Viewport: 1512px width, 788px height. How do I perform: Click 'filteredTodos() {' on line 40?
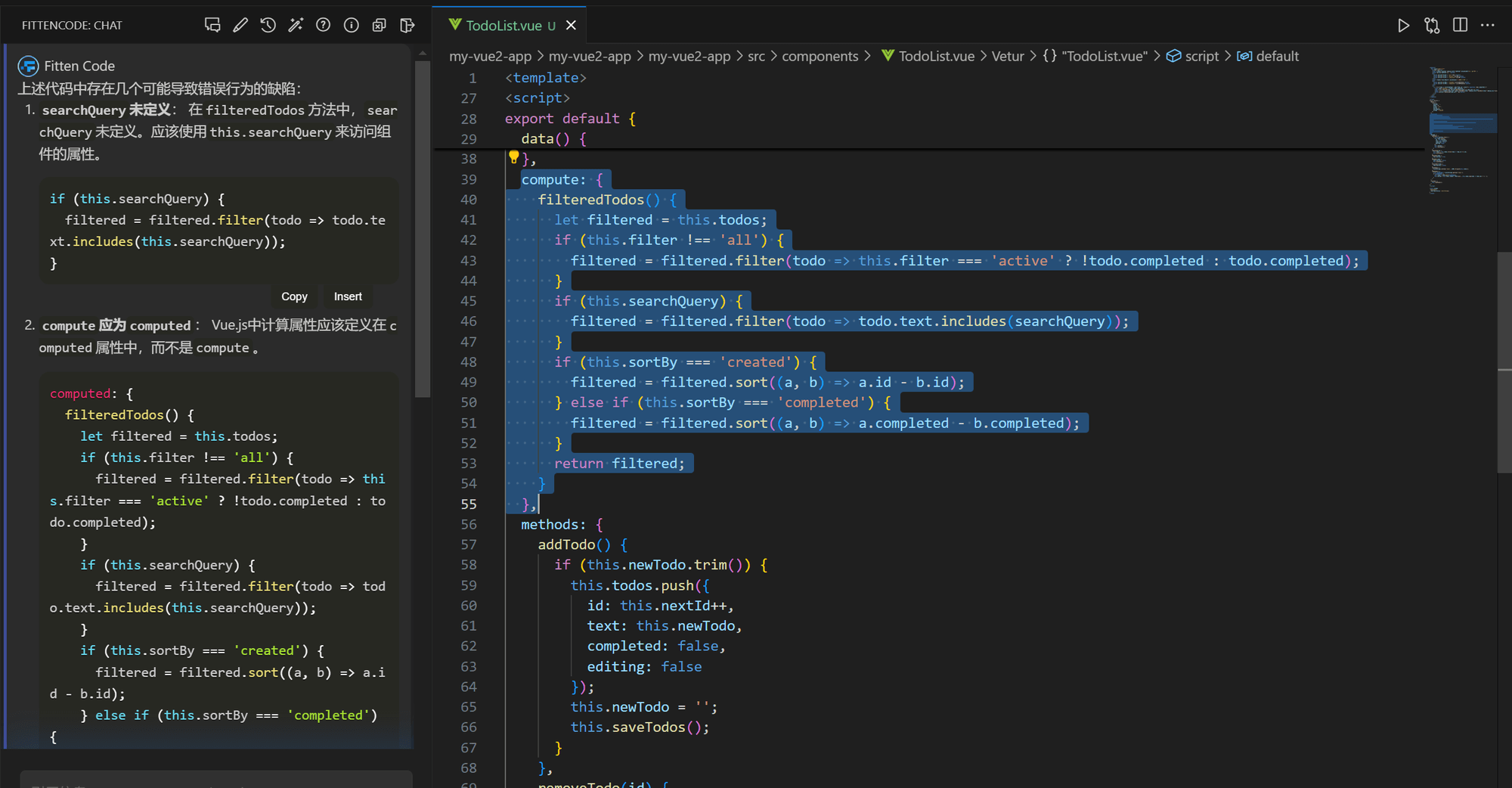(607, 200)
